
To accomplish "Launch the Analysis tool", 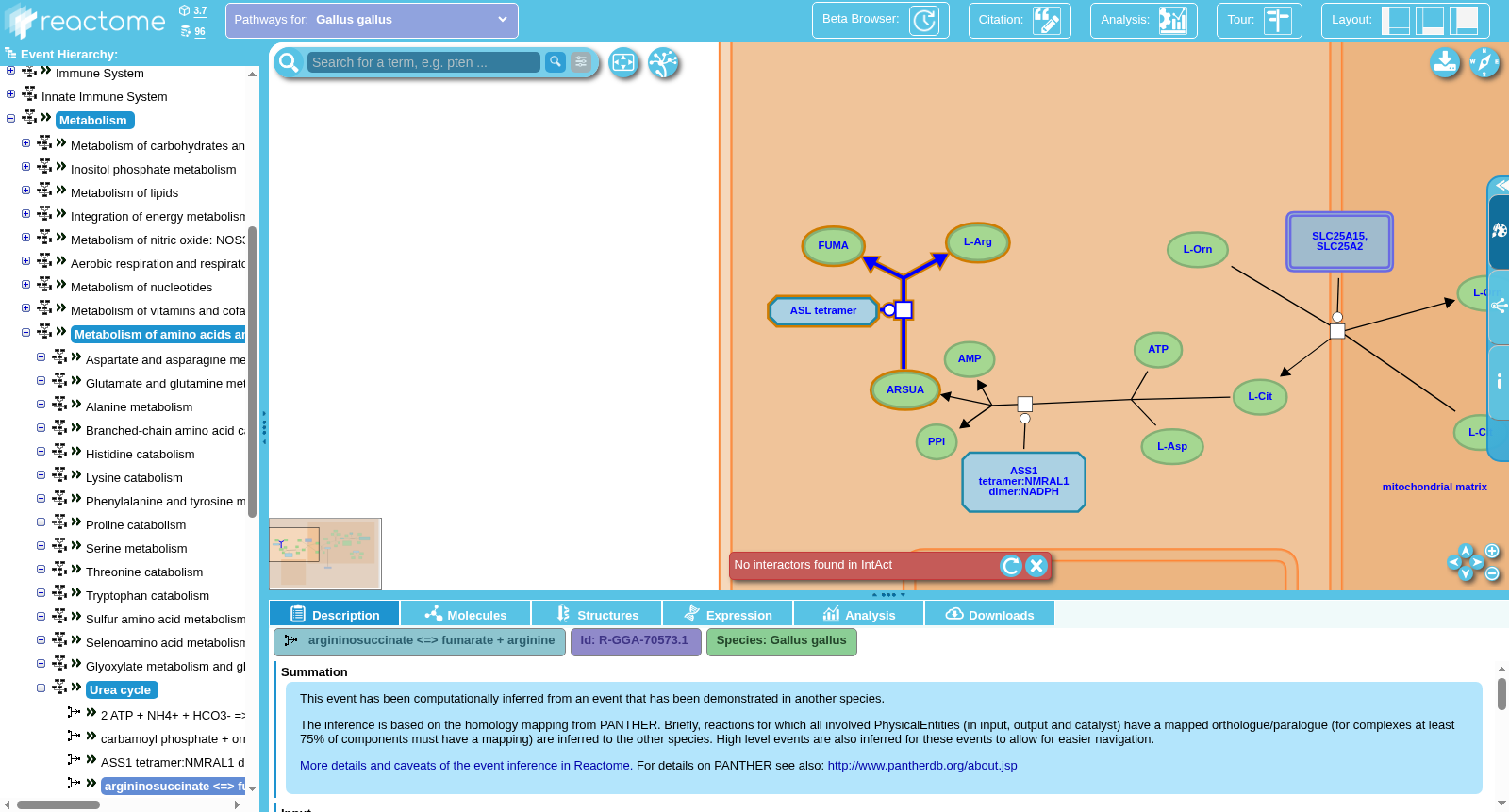I will coord(1172,20).
